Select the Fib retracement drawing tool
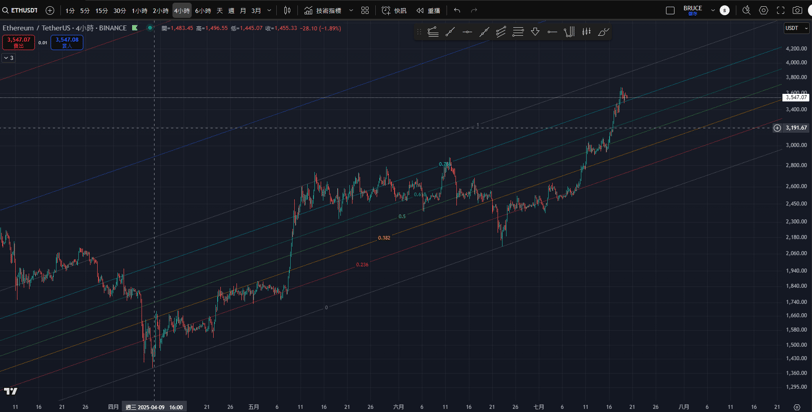The height and width of the screenshot is (412, 812). point(433,32)
